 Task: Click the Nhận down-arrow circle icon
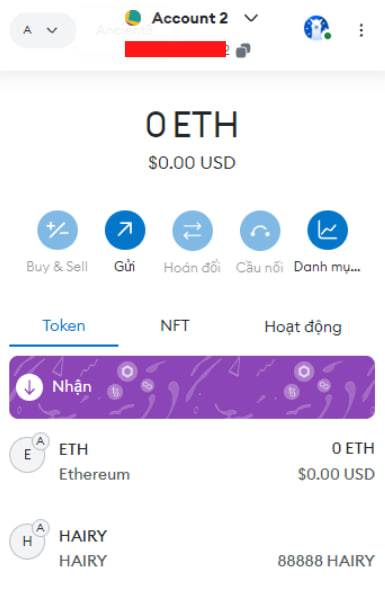point(29,387)
